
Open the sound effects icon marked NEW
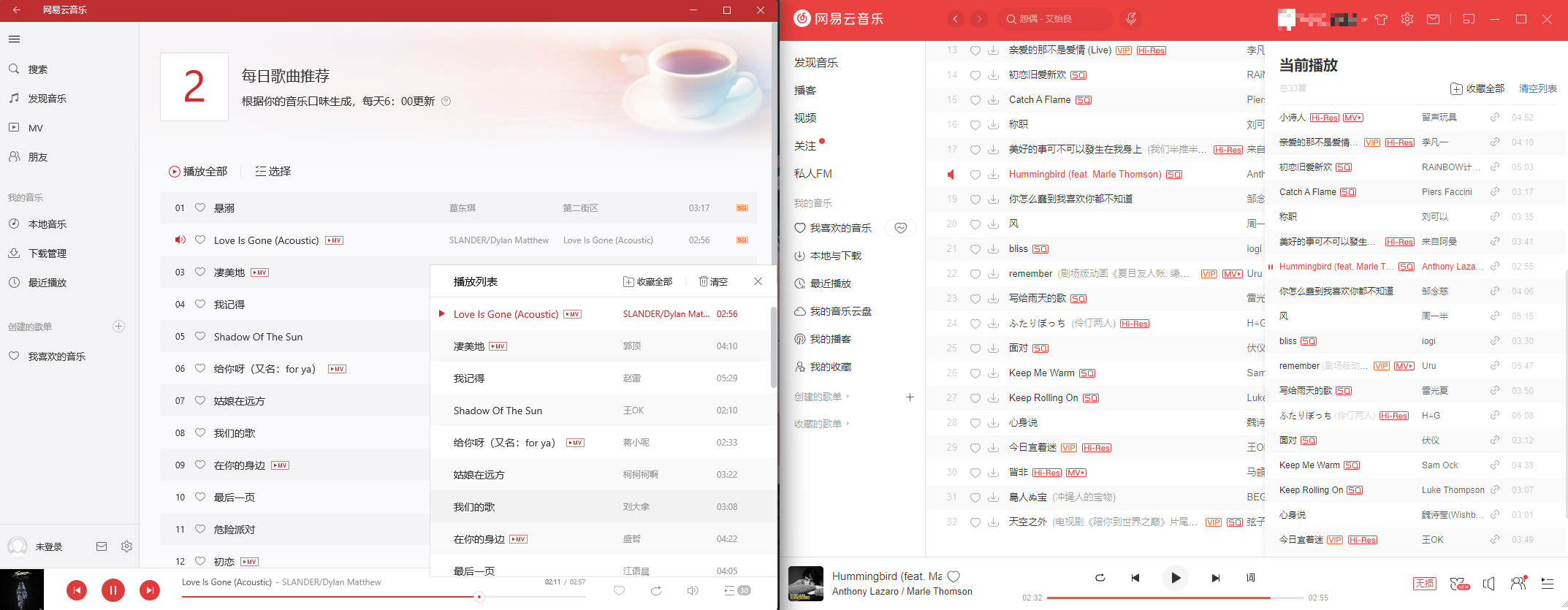click(x=1459, y=583)
